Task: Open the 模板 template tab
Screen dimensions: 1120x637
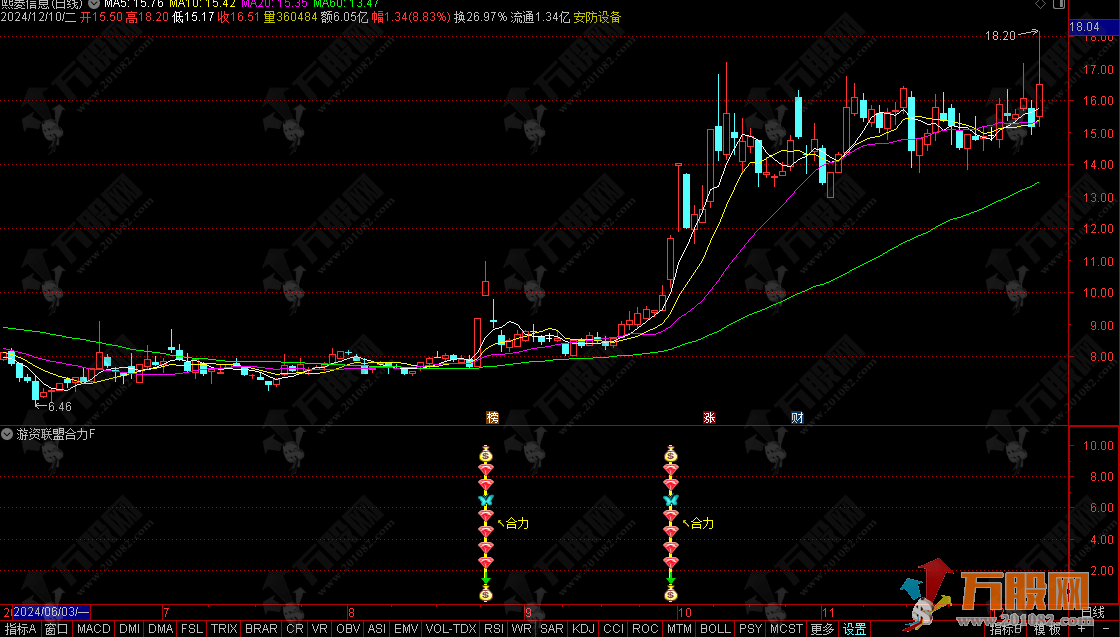Action: 1047,630
